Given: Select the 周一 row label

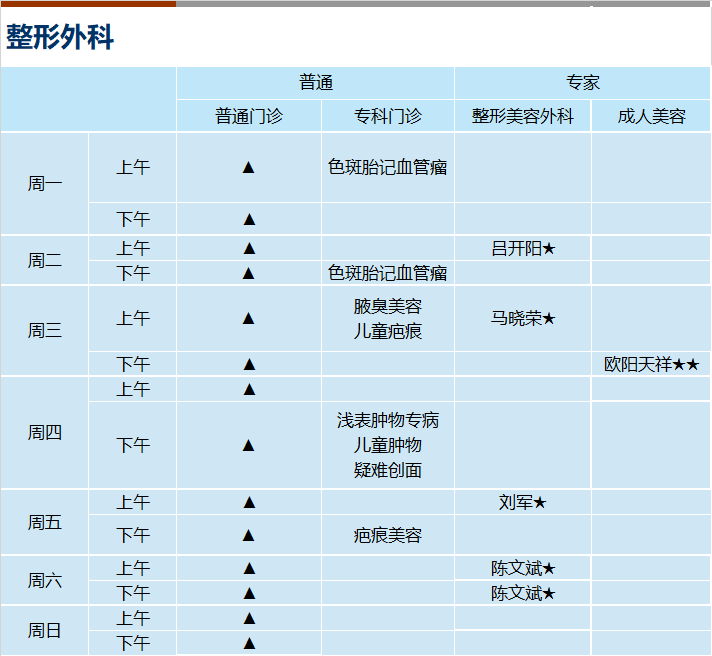Looking at the screenshot, I should (44, 184).
